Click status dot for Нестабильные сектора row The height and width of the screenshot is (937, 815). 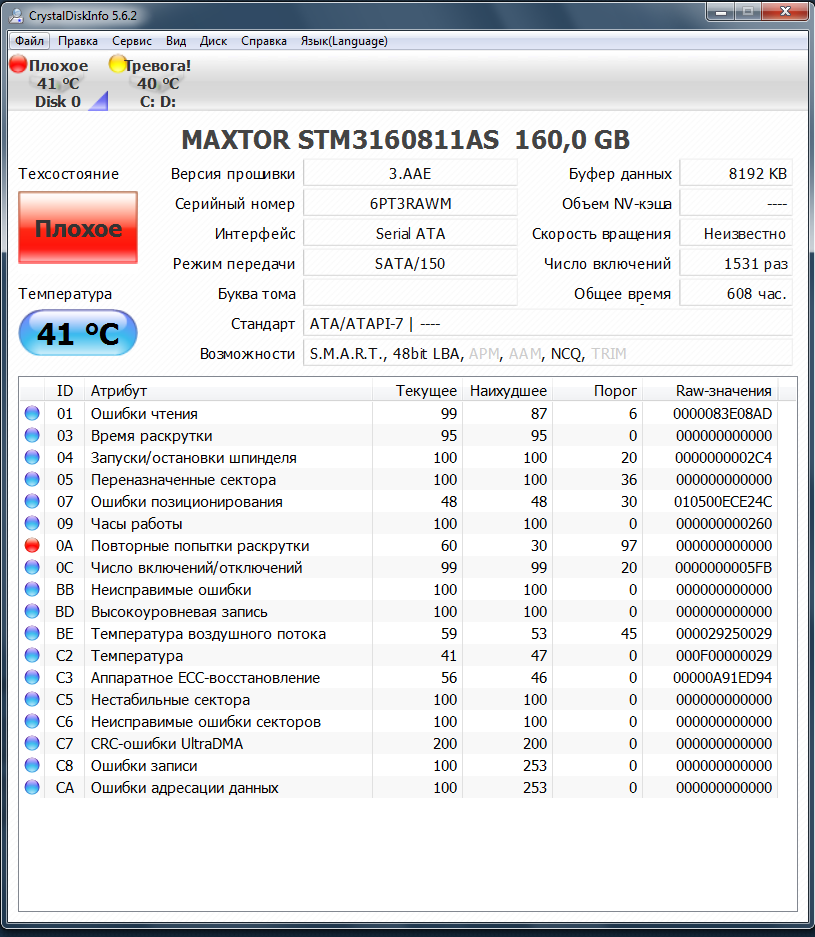pos(32,700)
